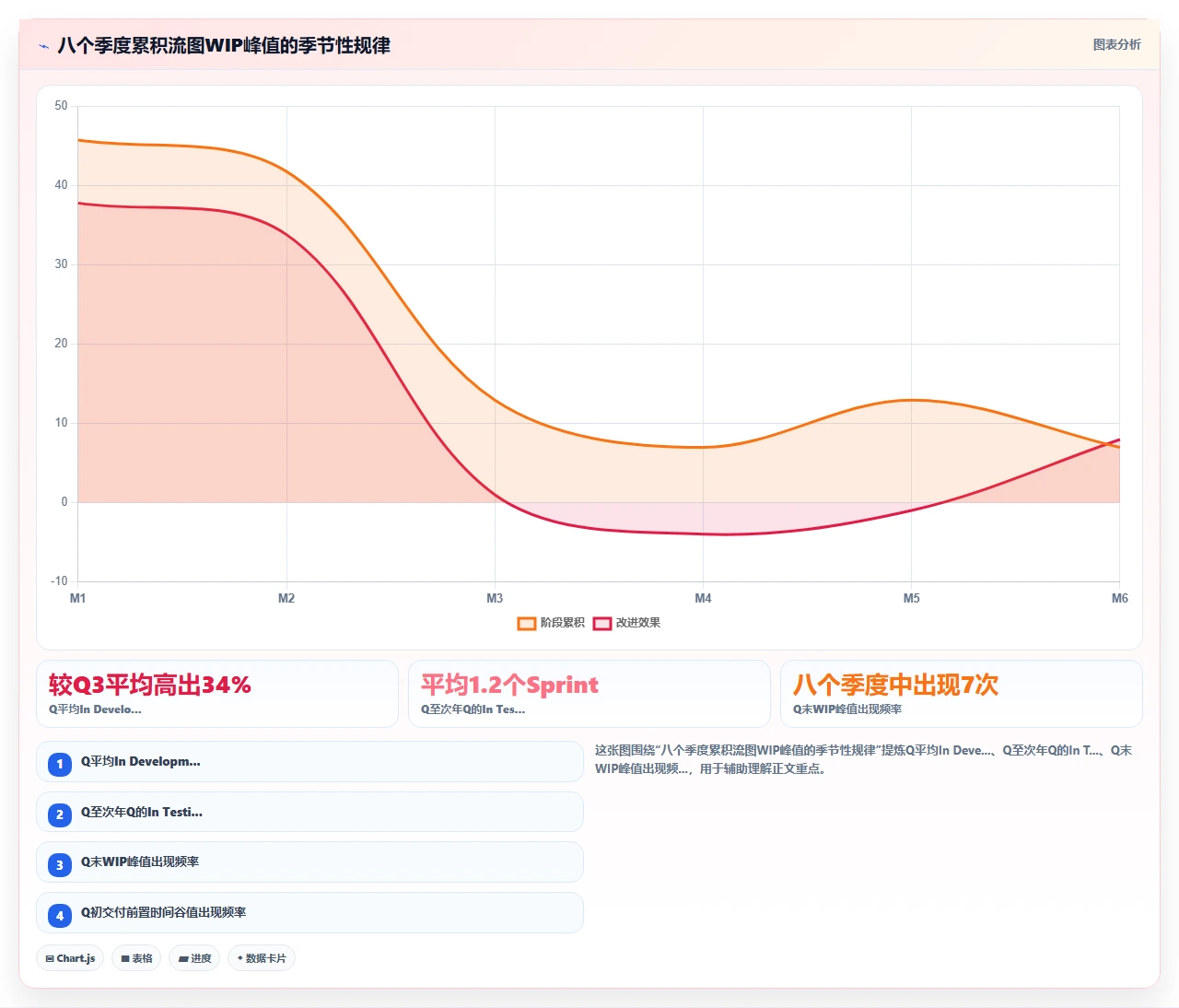Click the 表格 tag chip
Screen dimensions: 1179x1008
click(136, 958)
